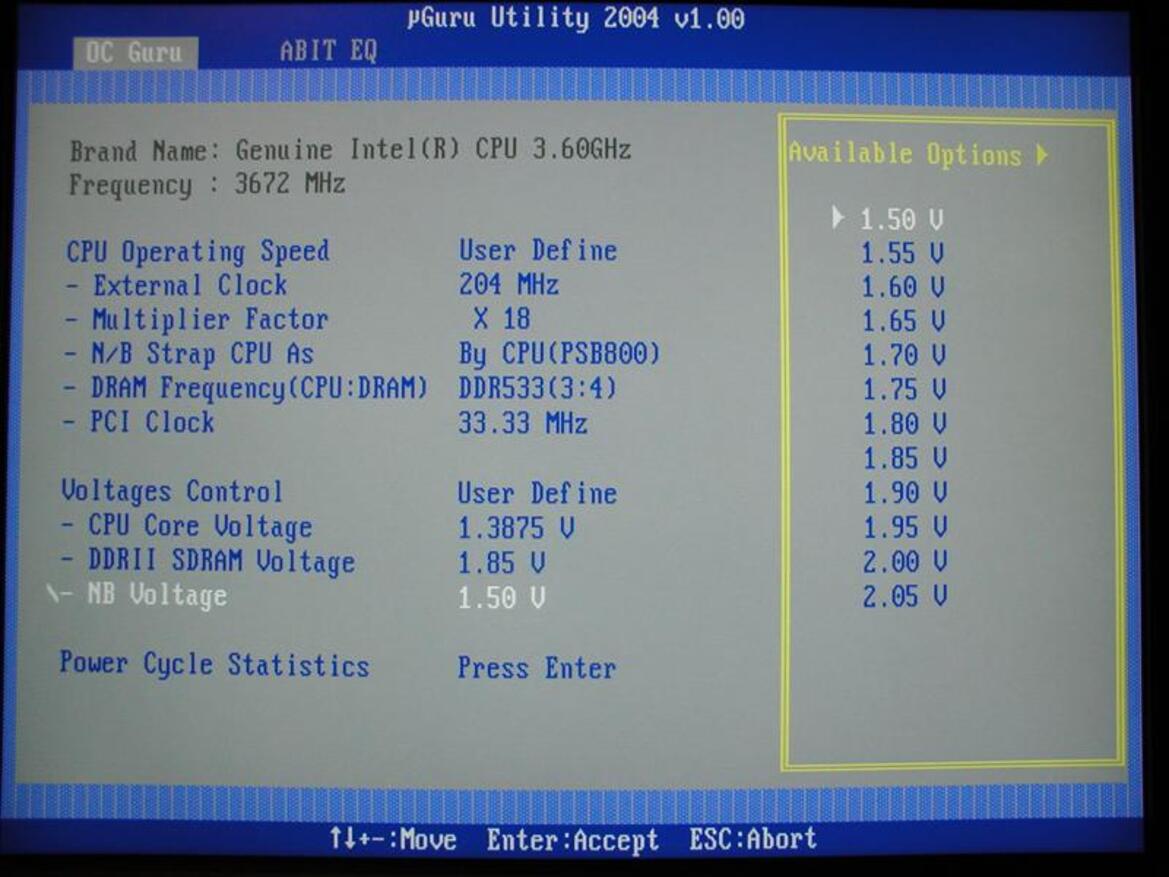Open the Power Cycle Statistics entry
Screen dimensions: 1169x877
(x=215, y=664)
